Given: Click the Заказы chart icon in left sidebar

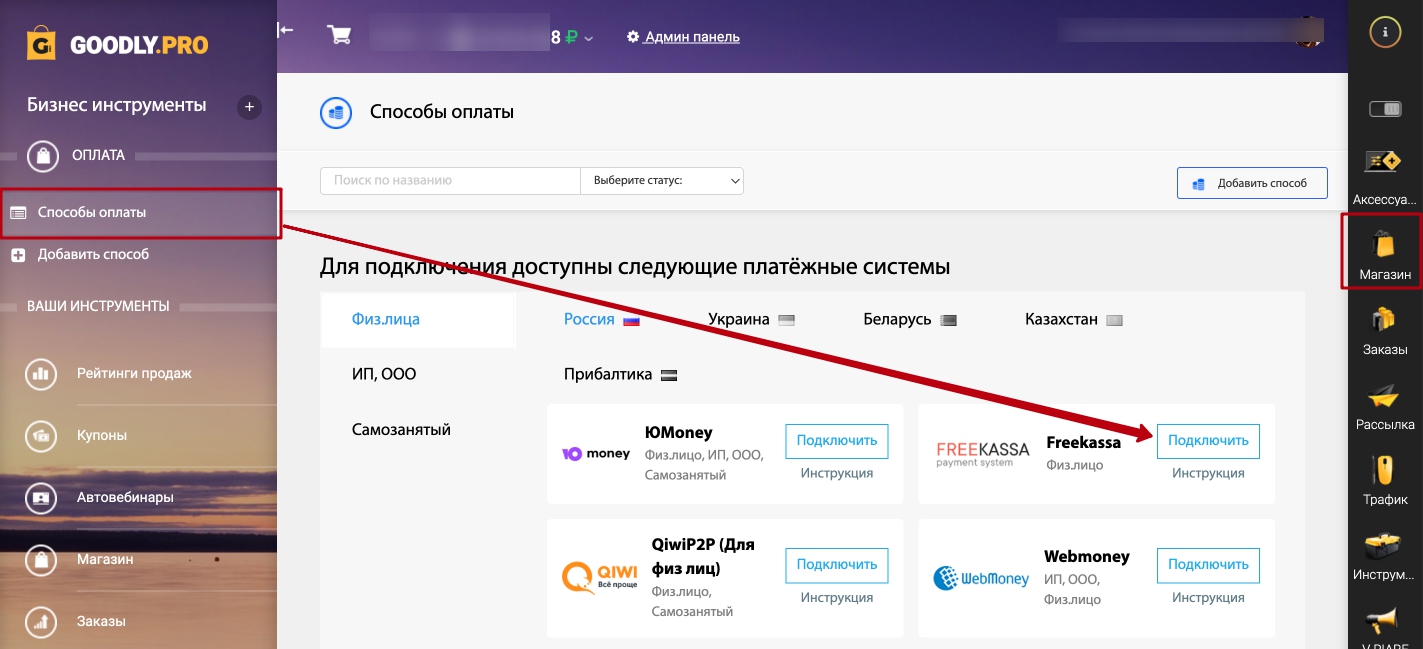Looking at the screenshot, I should click(41, 622).
